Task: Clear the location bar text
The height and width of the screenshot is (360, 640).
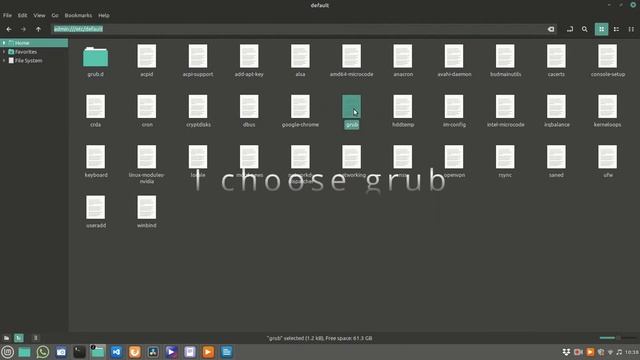Action: [551, 29]
